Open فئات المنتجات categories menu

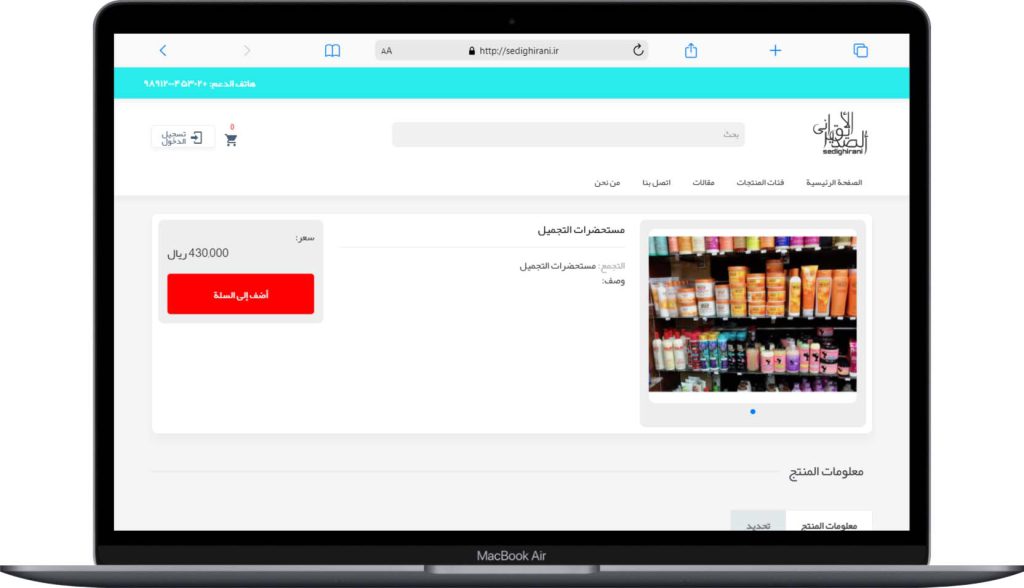tap(760, 183)
